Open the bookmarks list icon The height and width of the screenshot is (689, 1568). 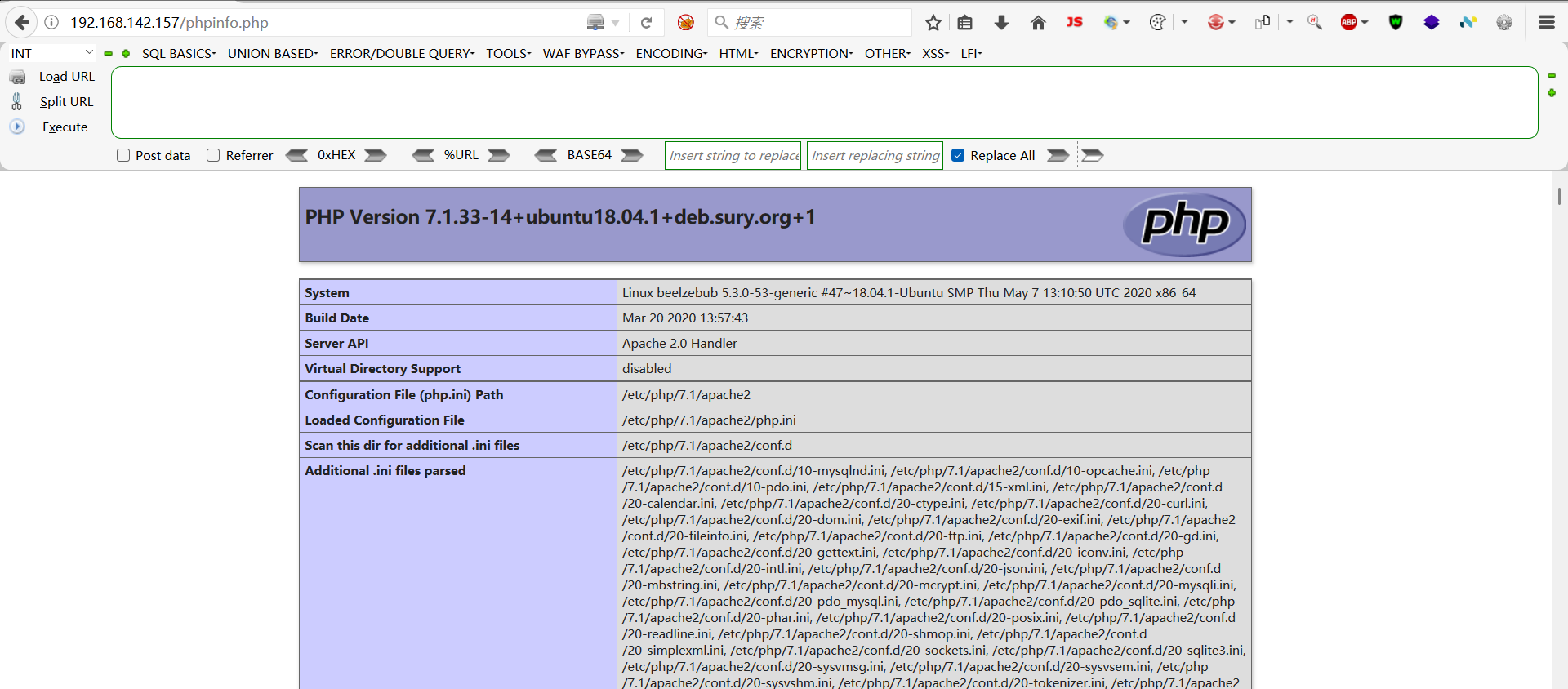(965, 23)
